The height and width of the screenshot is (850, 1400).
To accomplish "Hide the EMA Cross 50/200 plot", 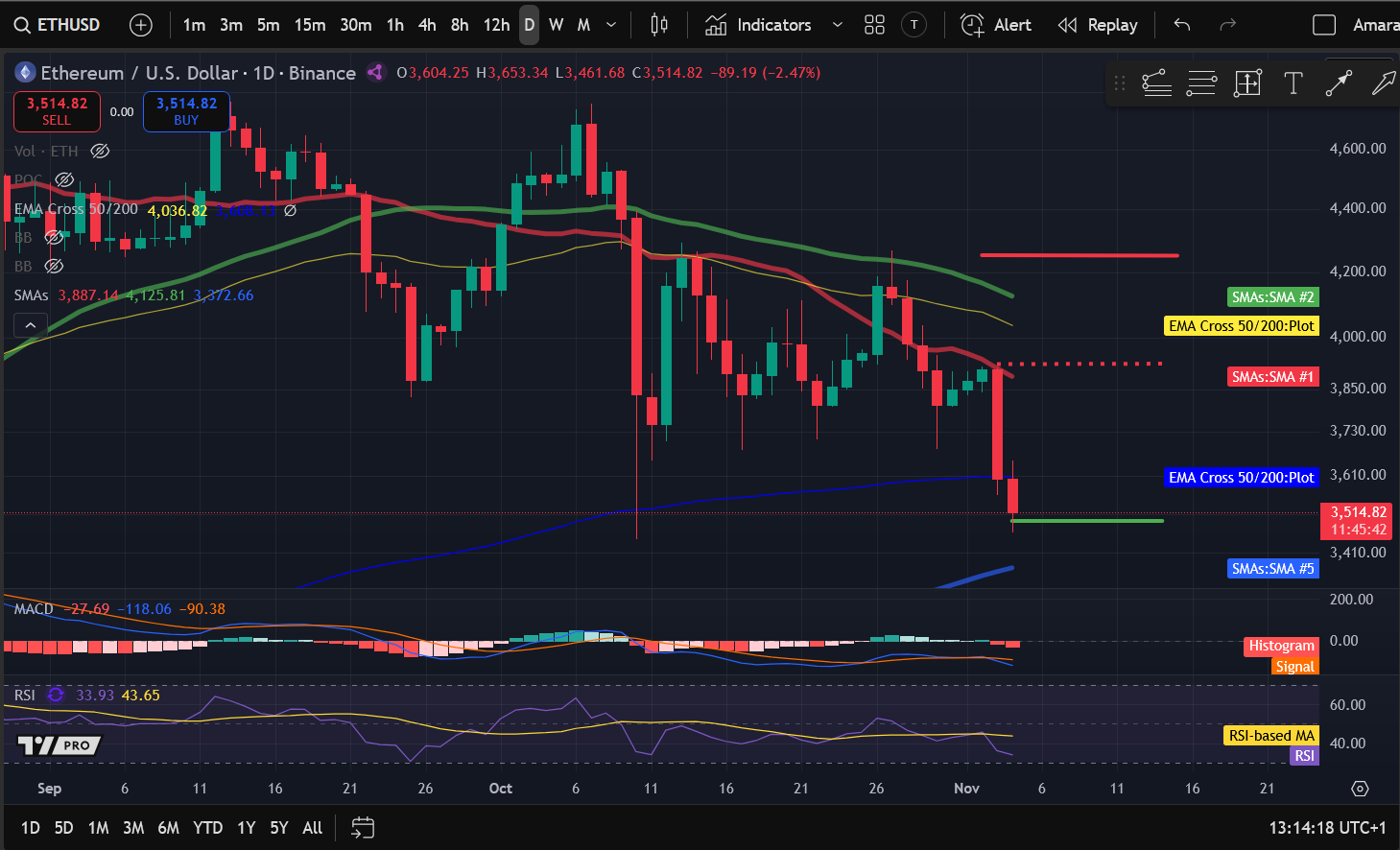I will click(290, 210).
